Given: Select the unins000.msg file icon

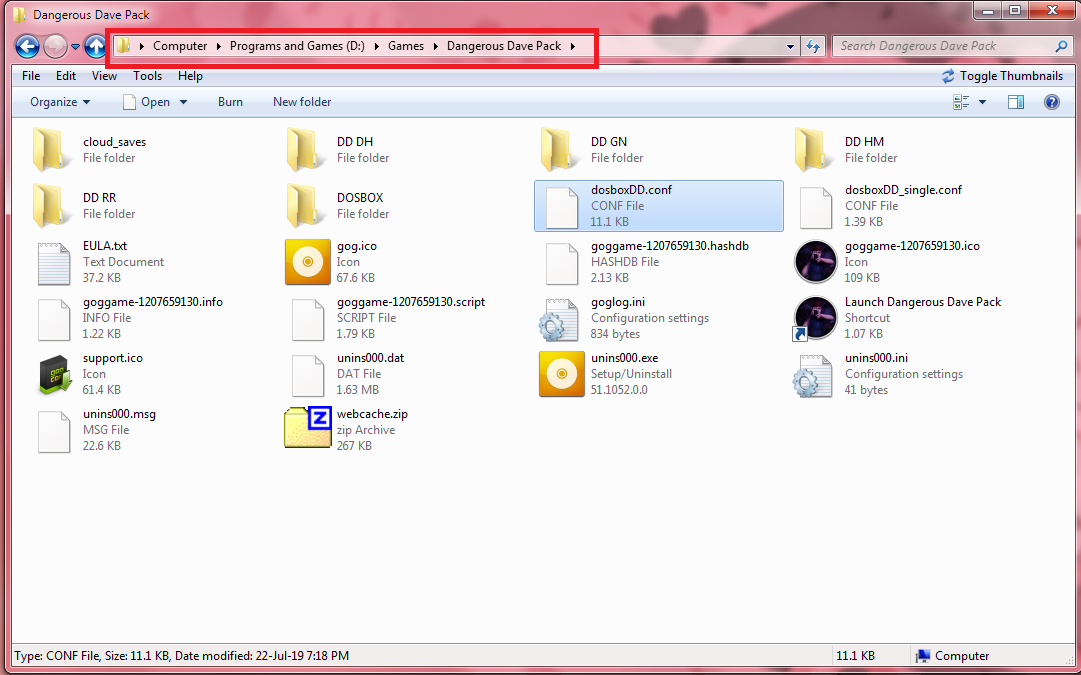Looking at the screenshot, I should (53, 431).
